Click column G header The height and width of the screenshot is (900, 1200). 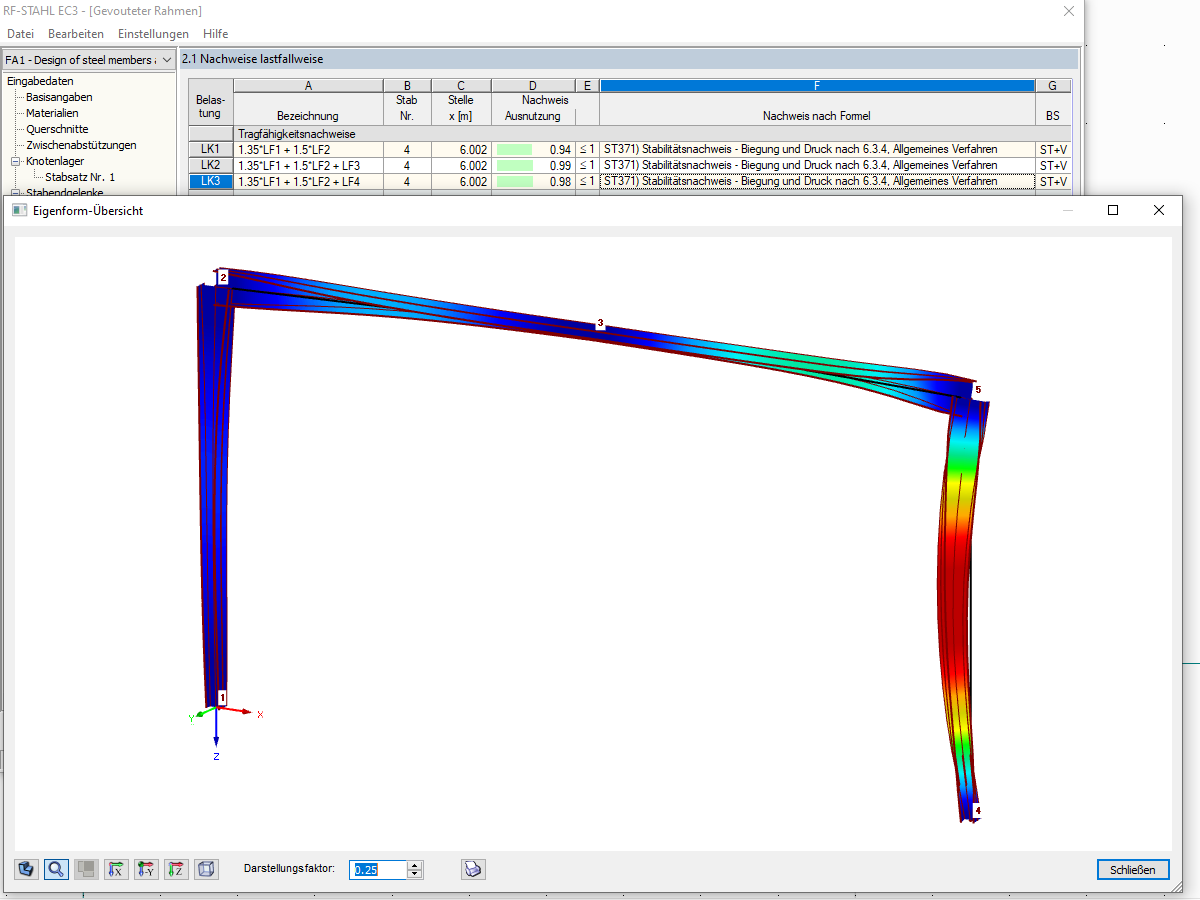pos(1053,86)
